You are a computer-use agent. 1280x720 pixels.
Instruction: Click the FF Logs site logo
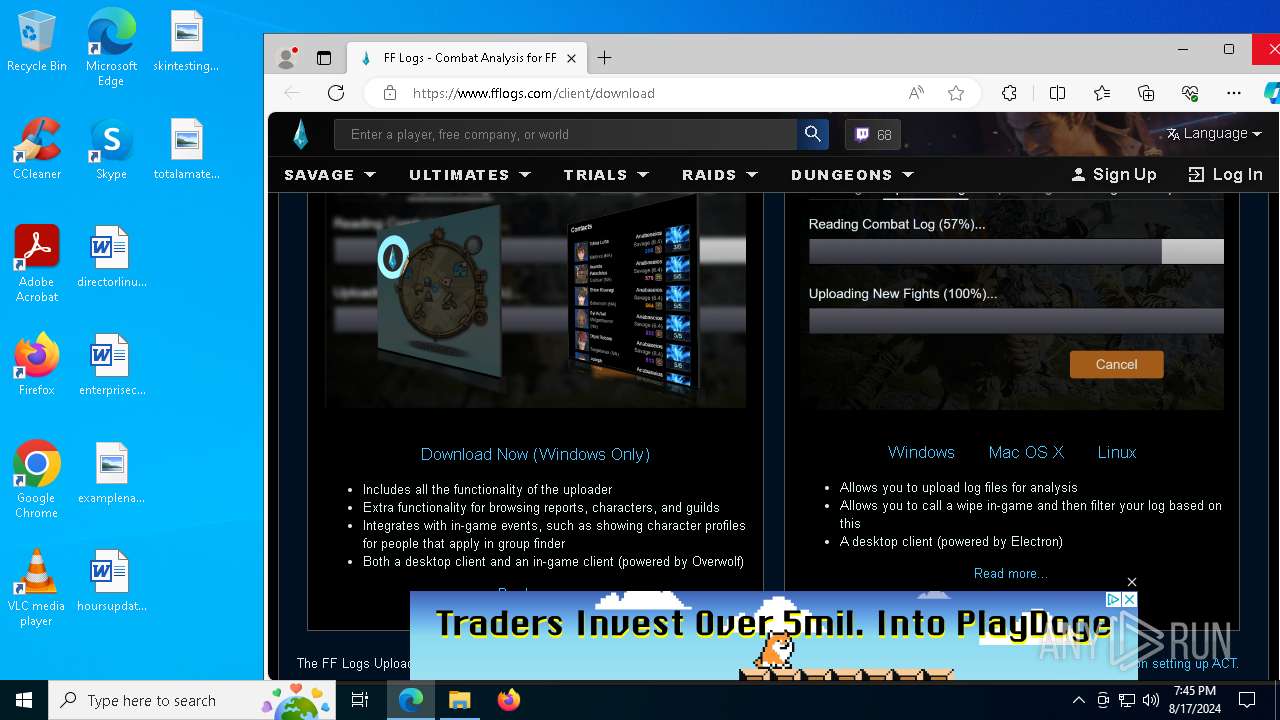click(x=300, y=134)
